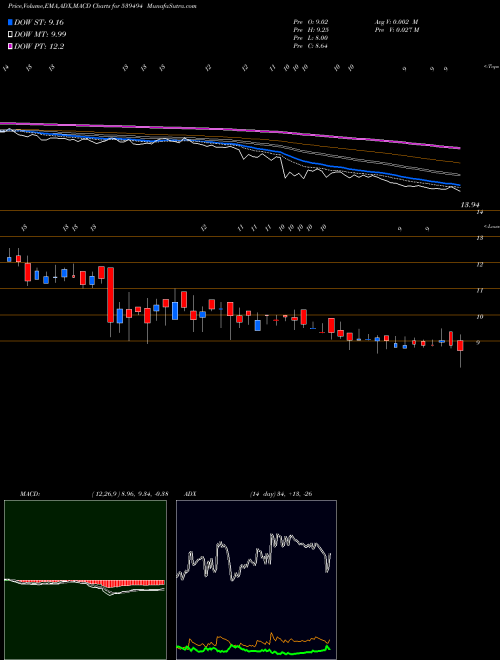Click the '<Tops' label
Screen dimensions: 500x660
pos(491,67)
